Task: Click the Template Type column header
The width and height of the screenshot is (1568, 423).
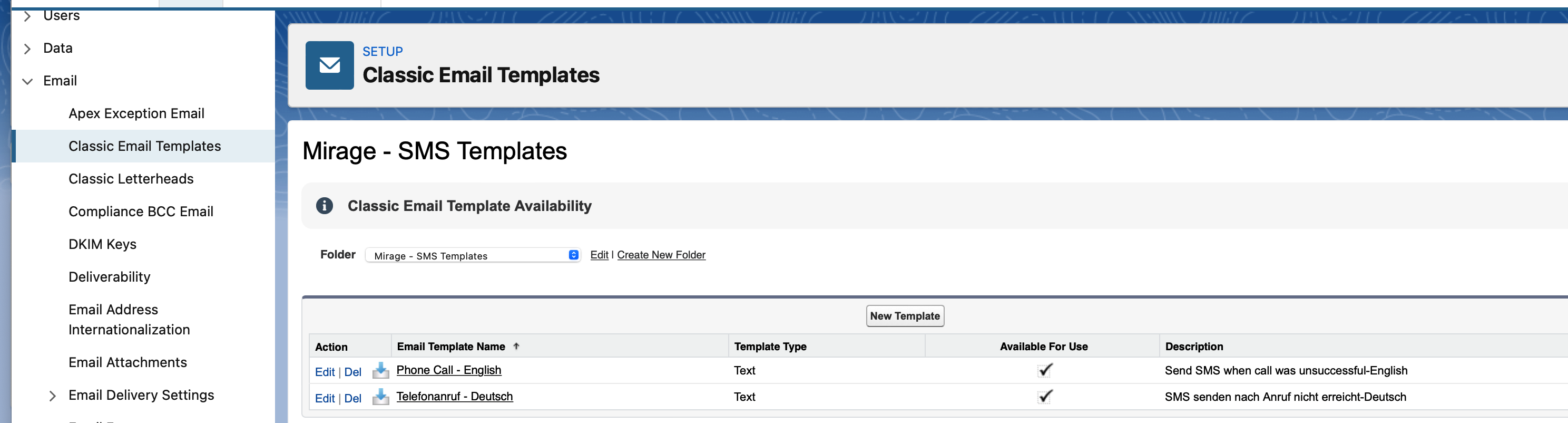Action: coord(770,346)
